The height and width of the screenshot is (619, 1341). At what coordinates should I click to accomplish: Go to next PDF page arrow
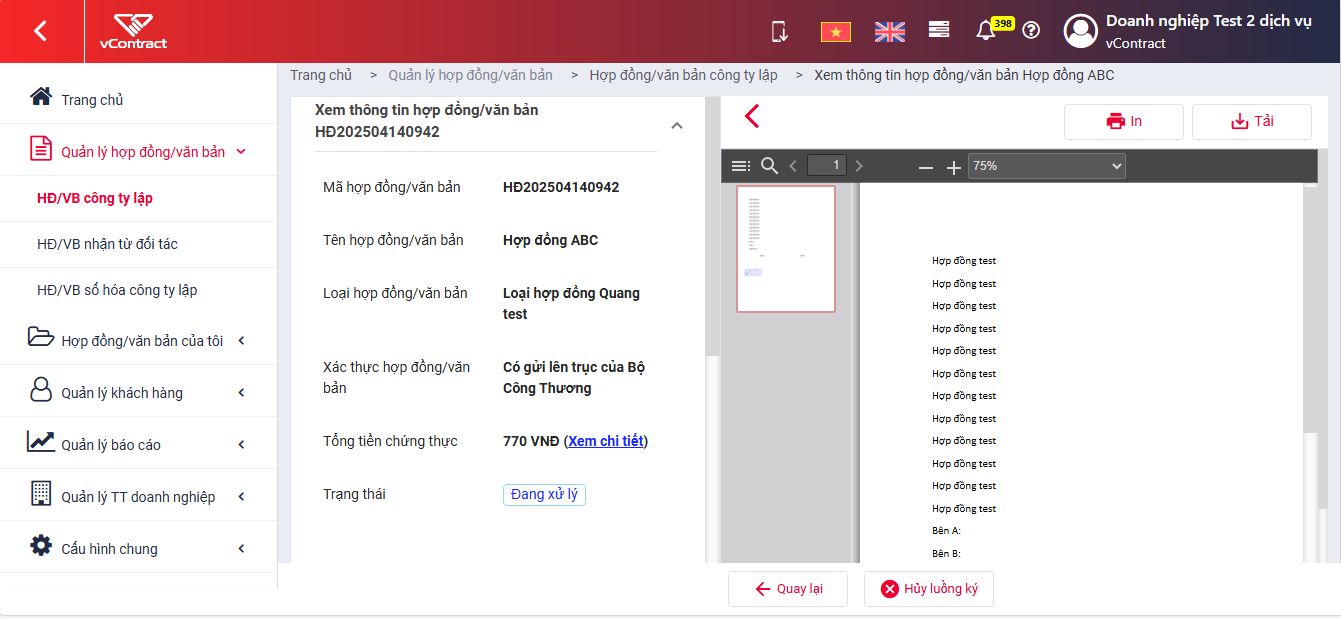tap(858, 166)
